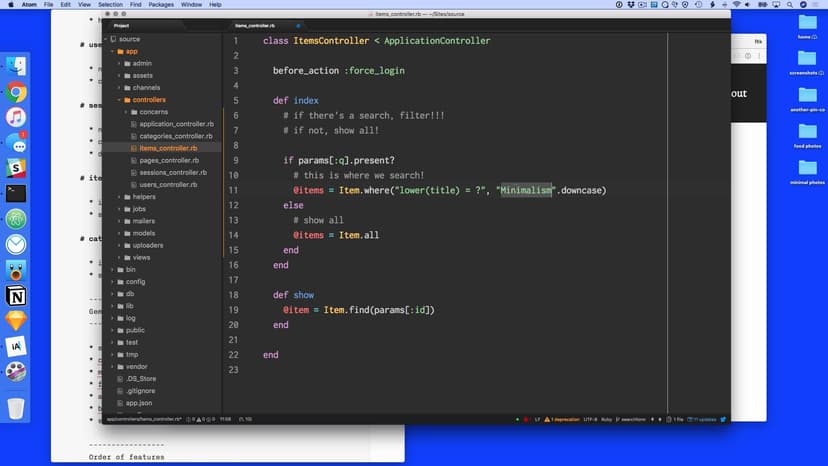
Task: Expand the helpers folder in project tree
Action: pyautogui.click(x=144, y=197)
